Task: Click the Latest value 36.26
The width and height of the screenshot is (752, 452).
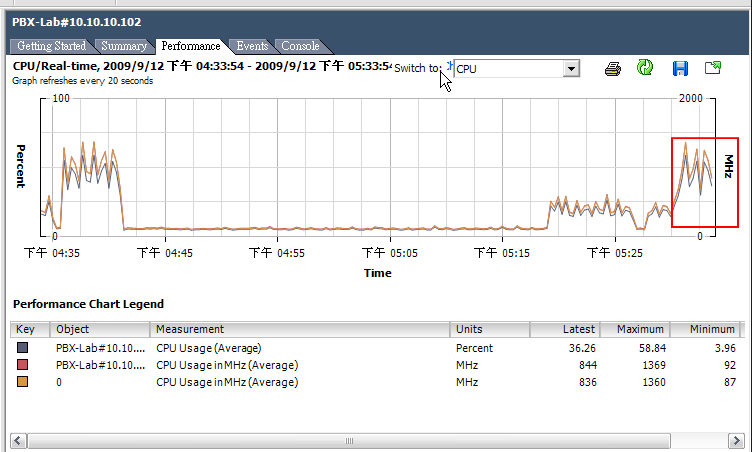Action: coord(582,348)
